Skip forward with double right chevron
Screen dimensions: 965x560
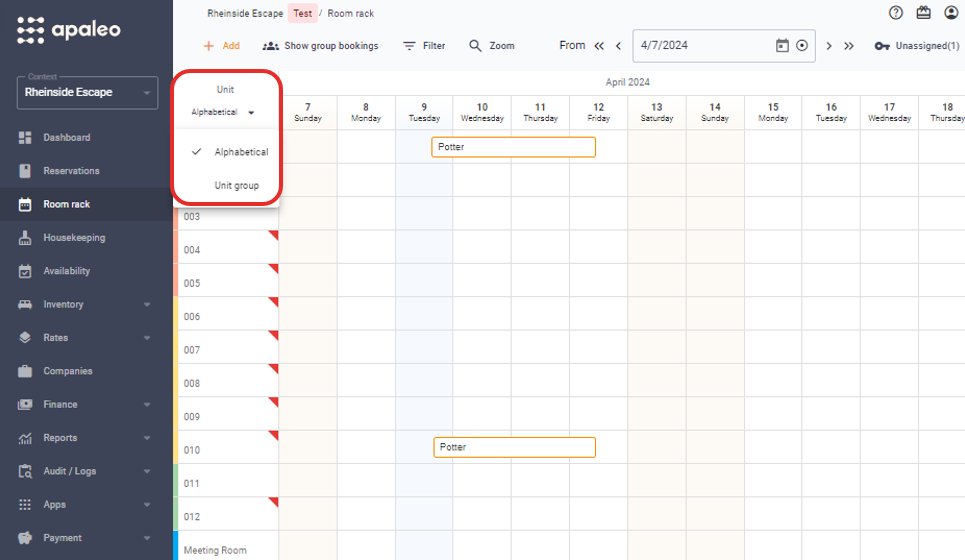tap(849, 46)
